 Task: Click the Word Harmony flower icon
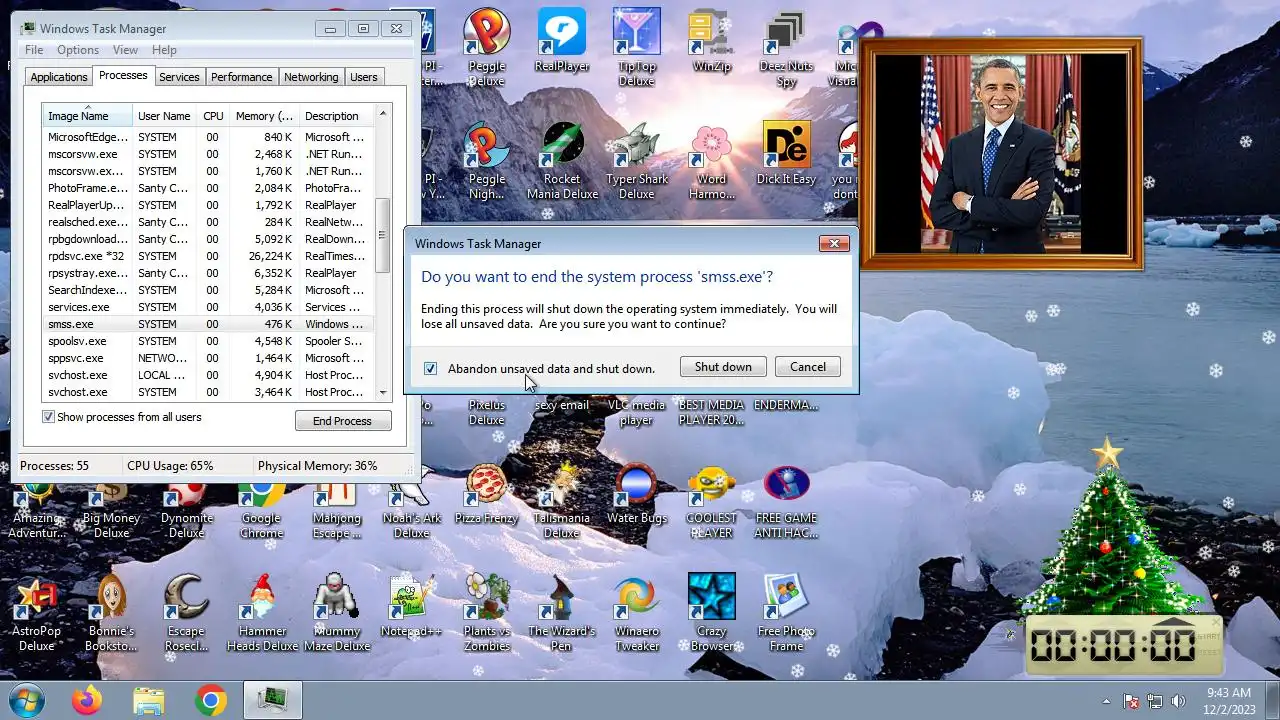(x=712, y=160)
